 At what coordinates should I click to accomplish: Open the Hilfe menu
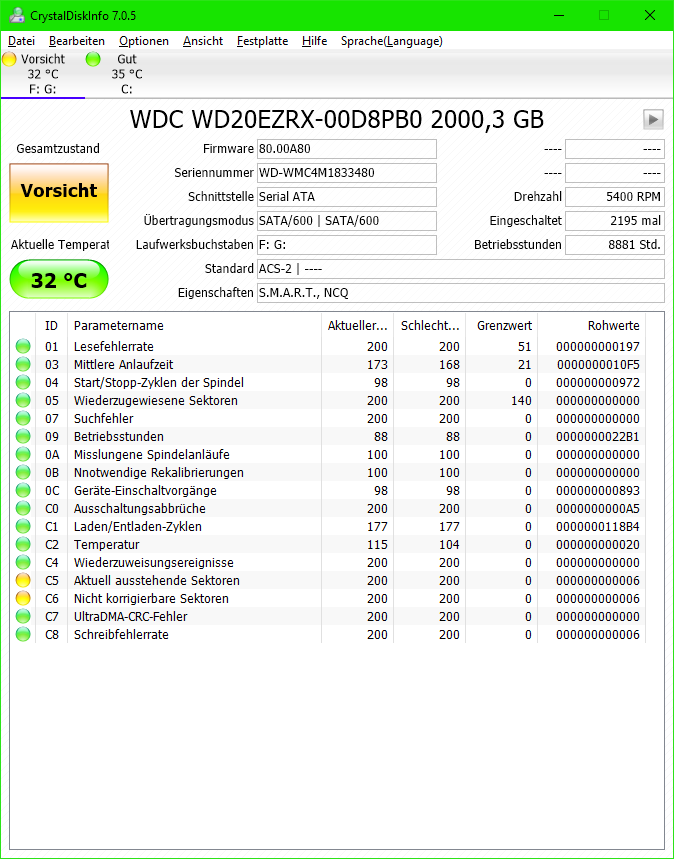pos(315,41)
